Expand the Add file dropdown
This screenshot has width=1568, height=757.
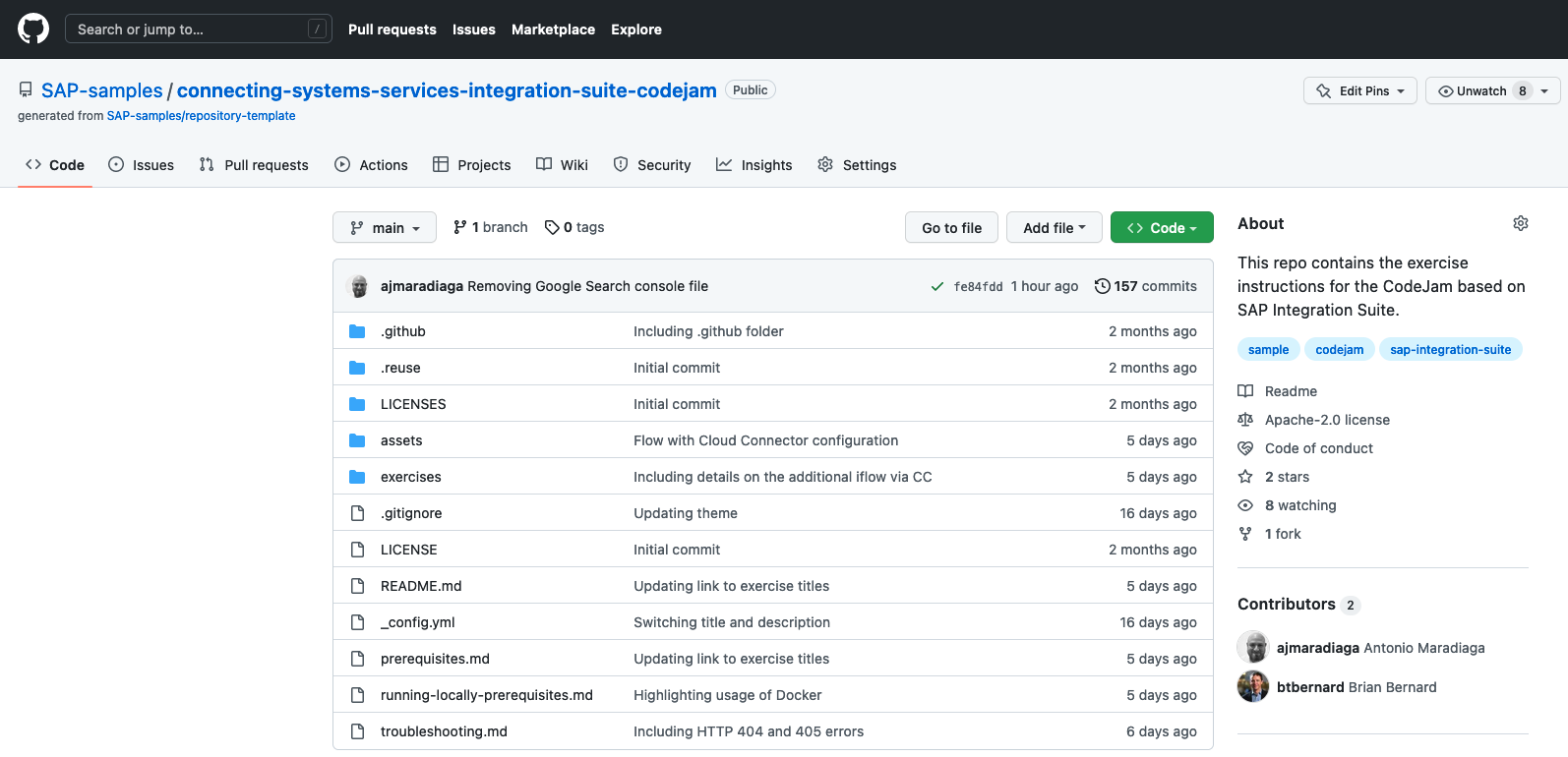[1055, 227]
